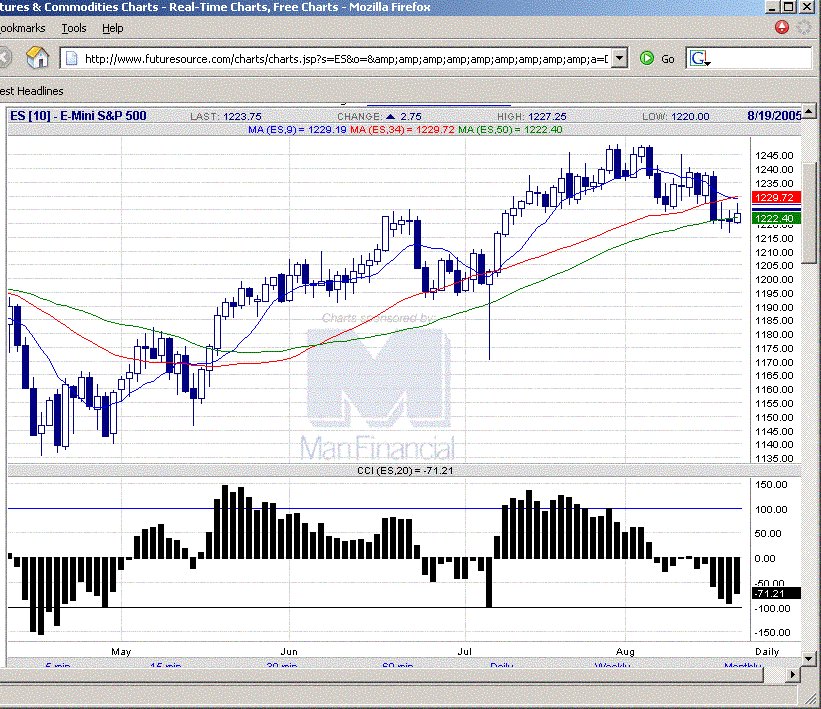Click the red 1229.72 price label
The height and width of the screenshot is (709, 821).
click(x=776, y=197)
